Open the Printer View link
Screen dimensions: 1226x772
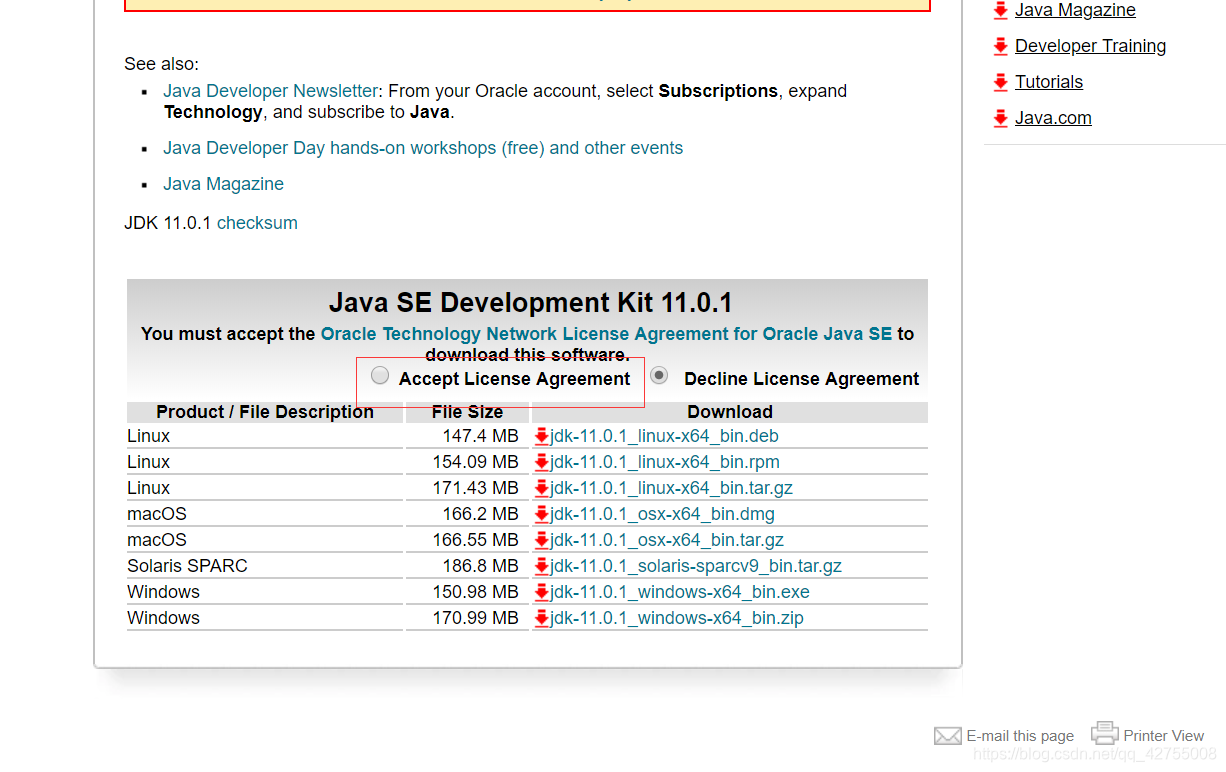[x=1163, y=735]
